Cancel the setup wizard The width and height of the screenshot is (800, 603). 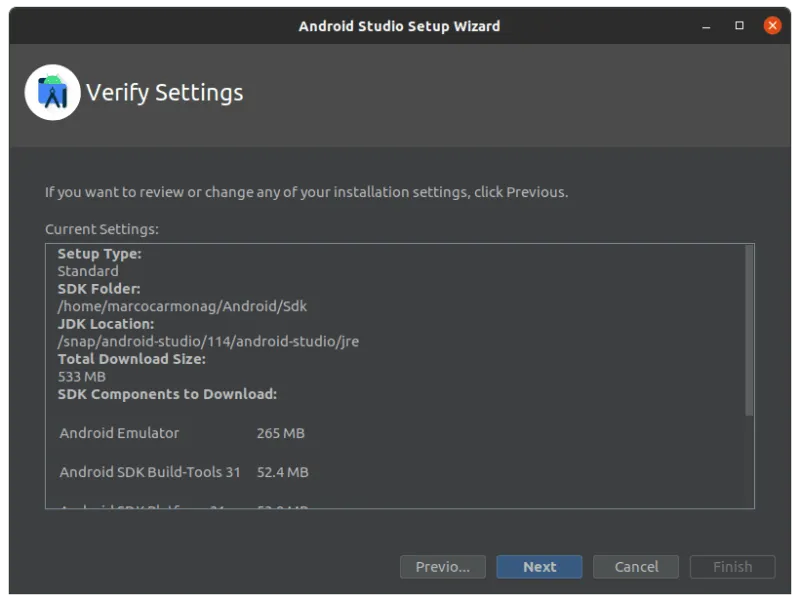[636, 567]
